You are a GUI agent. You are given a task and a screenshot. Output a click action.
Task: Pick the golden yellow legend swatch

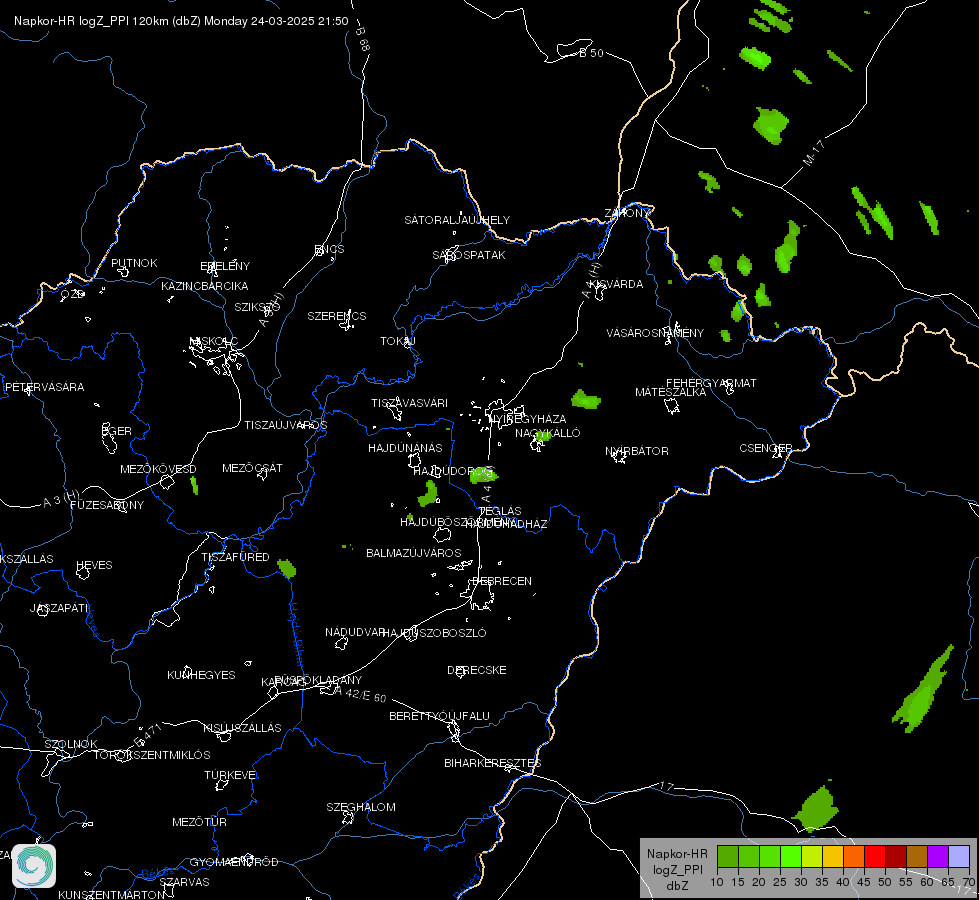click(x=833, y=856)
